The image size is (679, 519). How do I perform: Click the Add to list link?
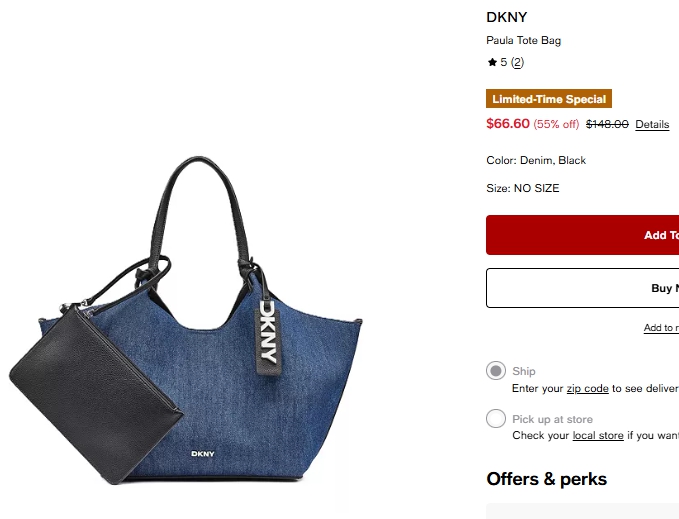point(661,328)
